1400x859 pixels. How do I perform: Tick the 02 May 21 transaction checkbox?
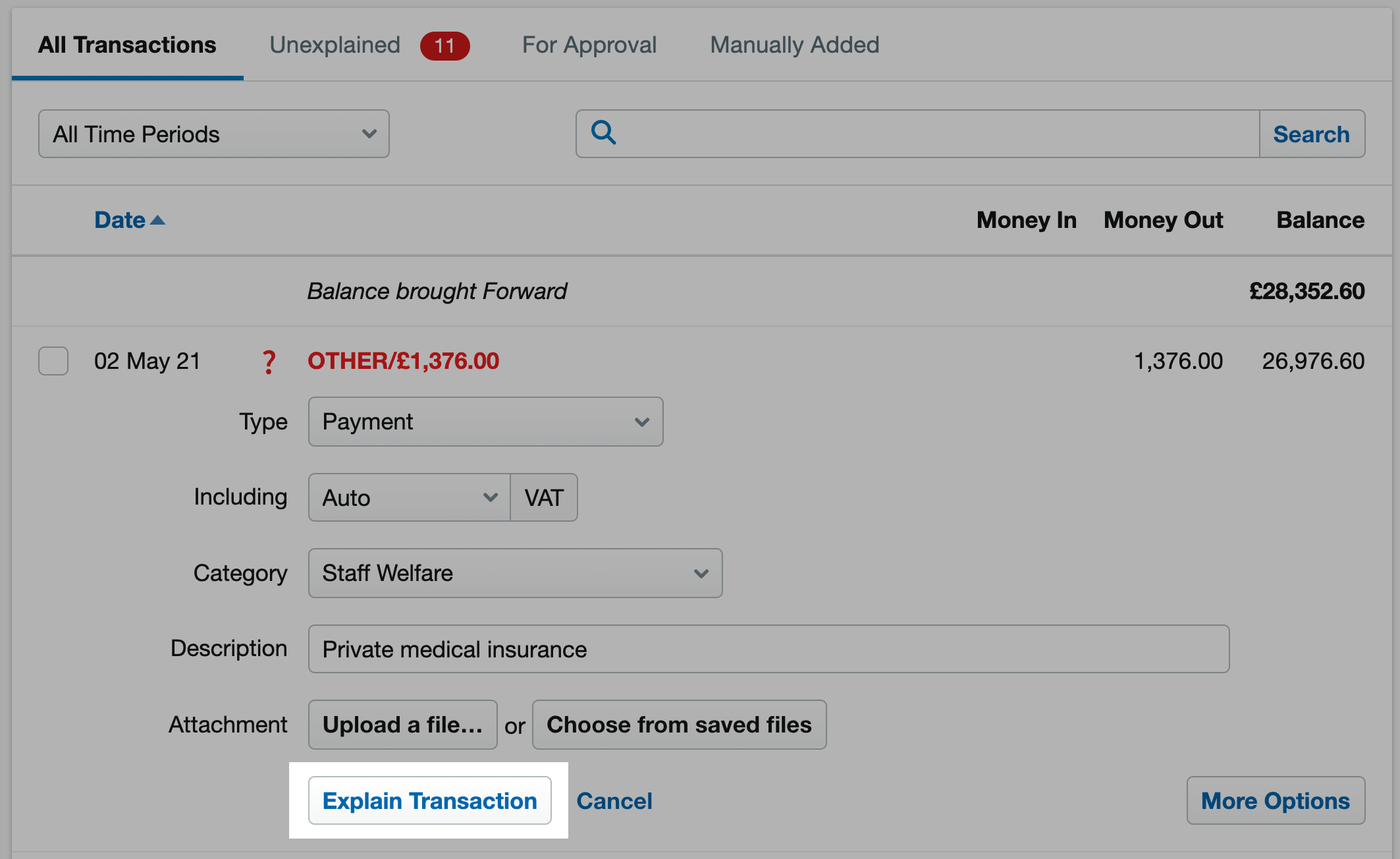(53, 361)
